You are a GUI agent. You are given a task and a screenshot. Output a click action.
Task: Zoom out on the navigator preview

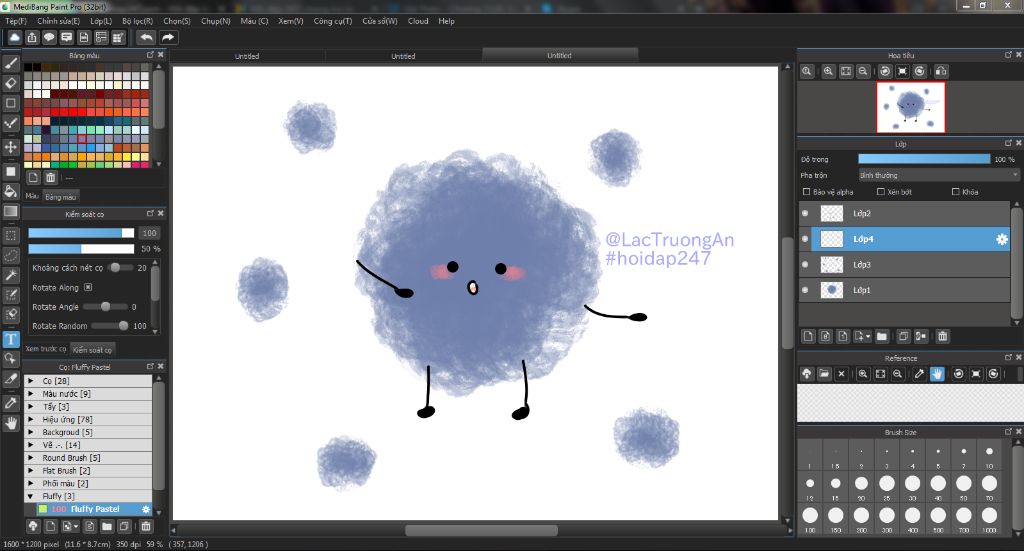[863, 71]
